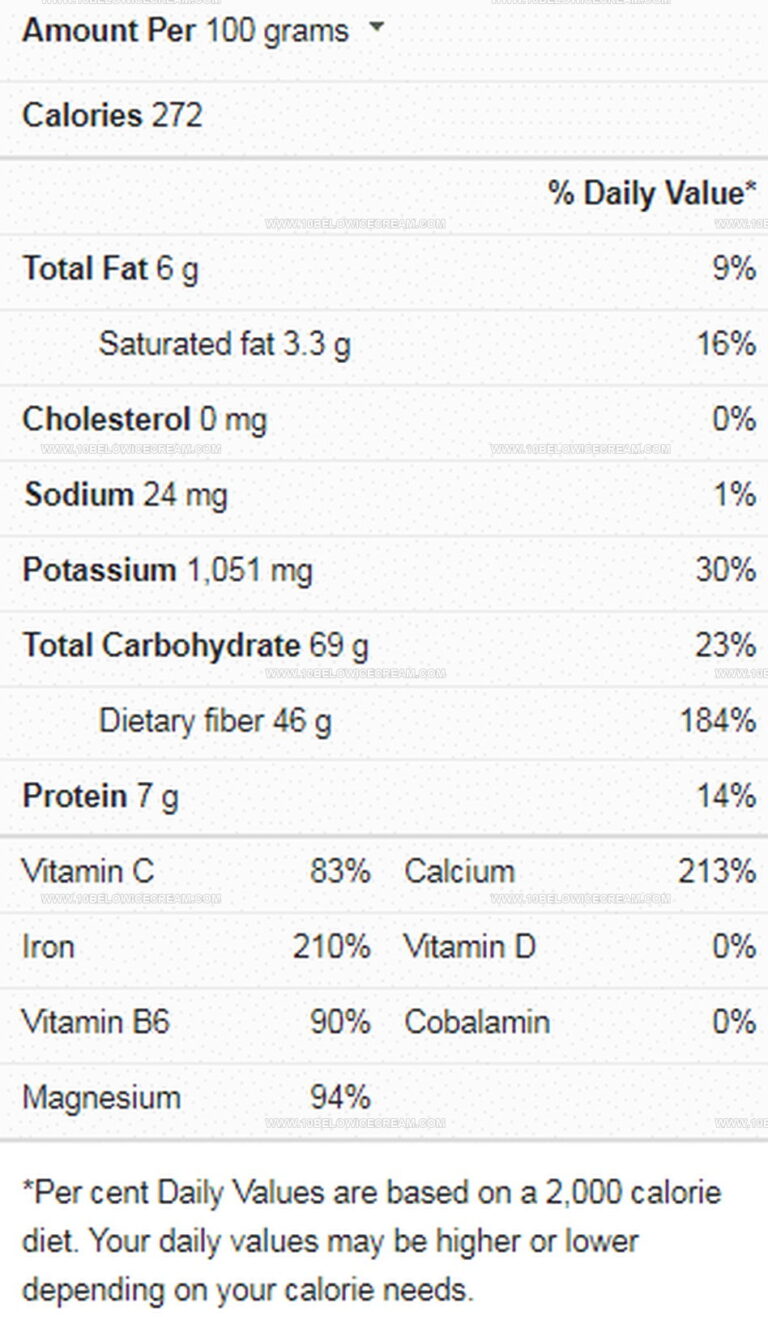Select the 100 grams amount selector

277,31
